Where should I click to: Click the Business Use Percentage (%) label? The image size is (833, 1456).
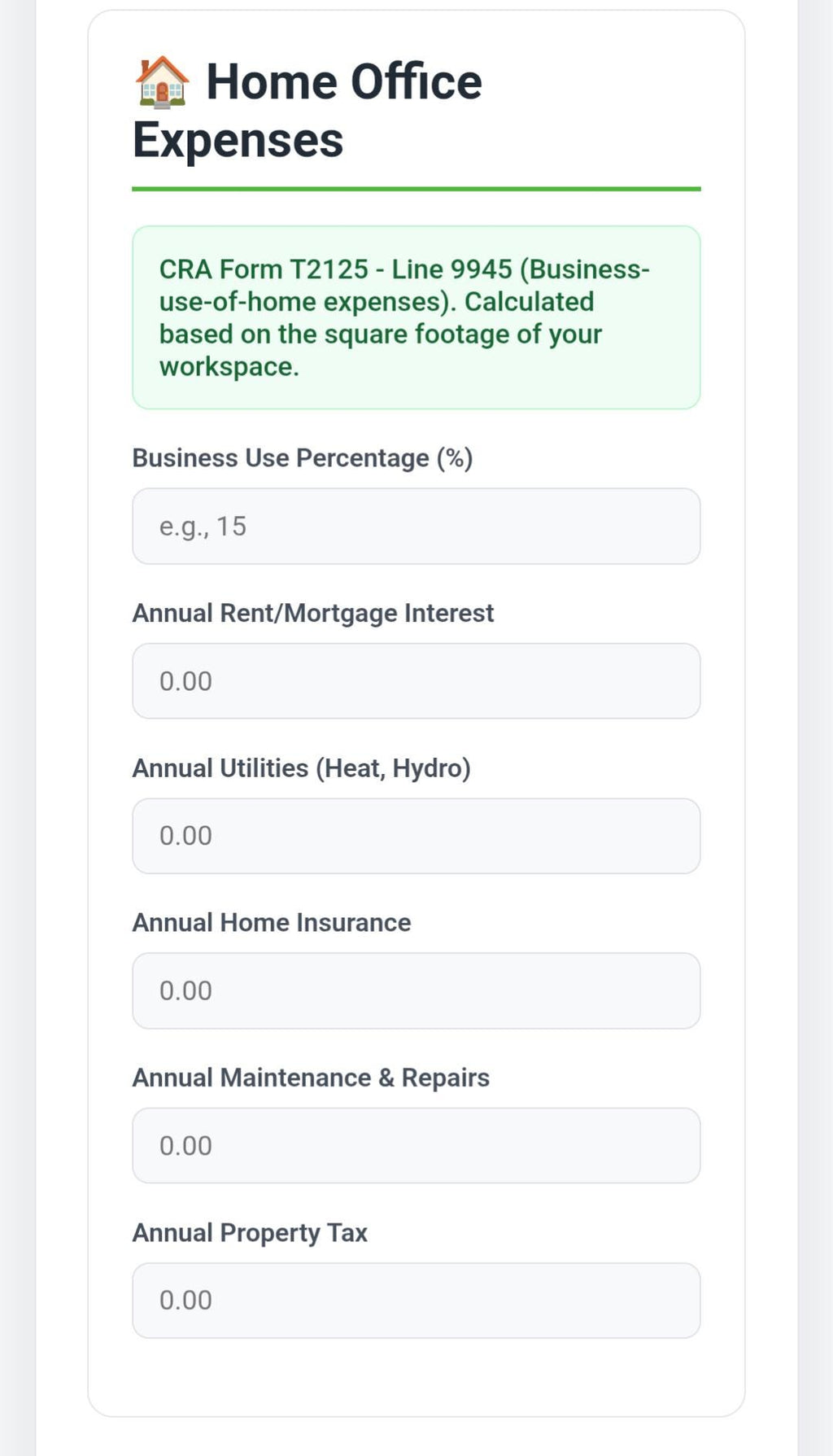[303, 458]
